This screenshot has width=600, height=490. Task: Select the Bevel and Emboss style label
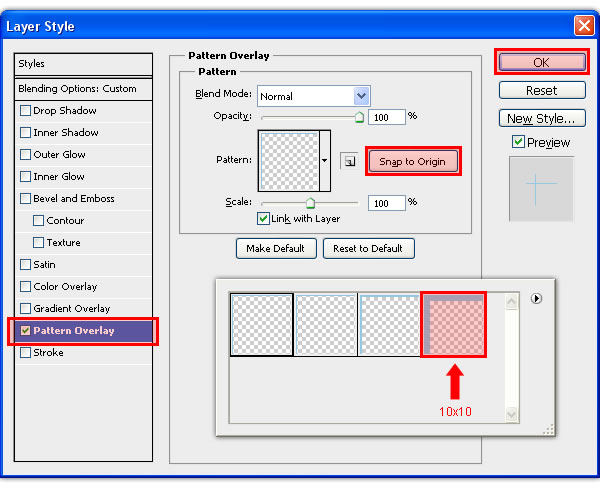click(74, 199)
